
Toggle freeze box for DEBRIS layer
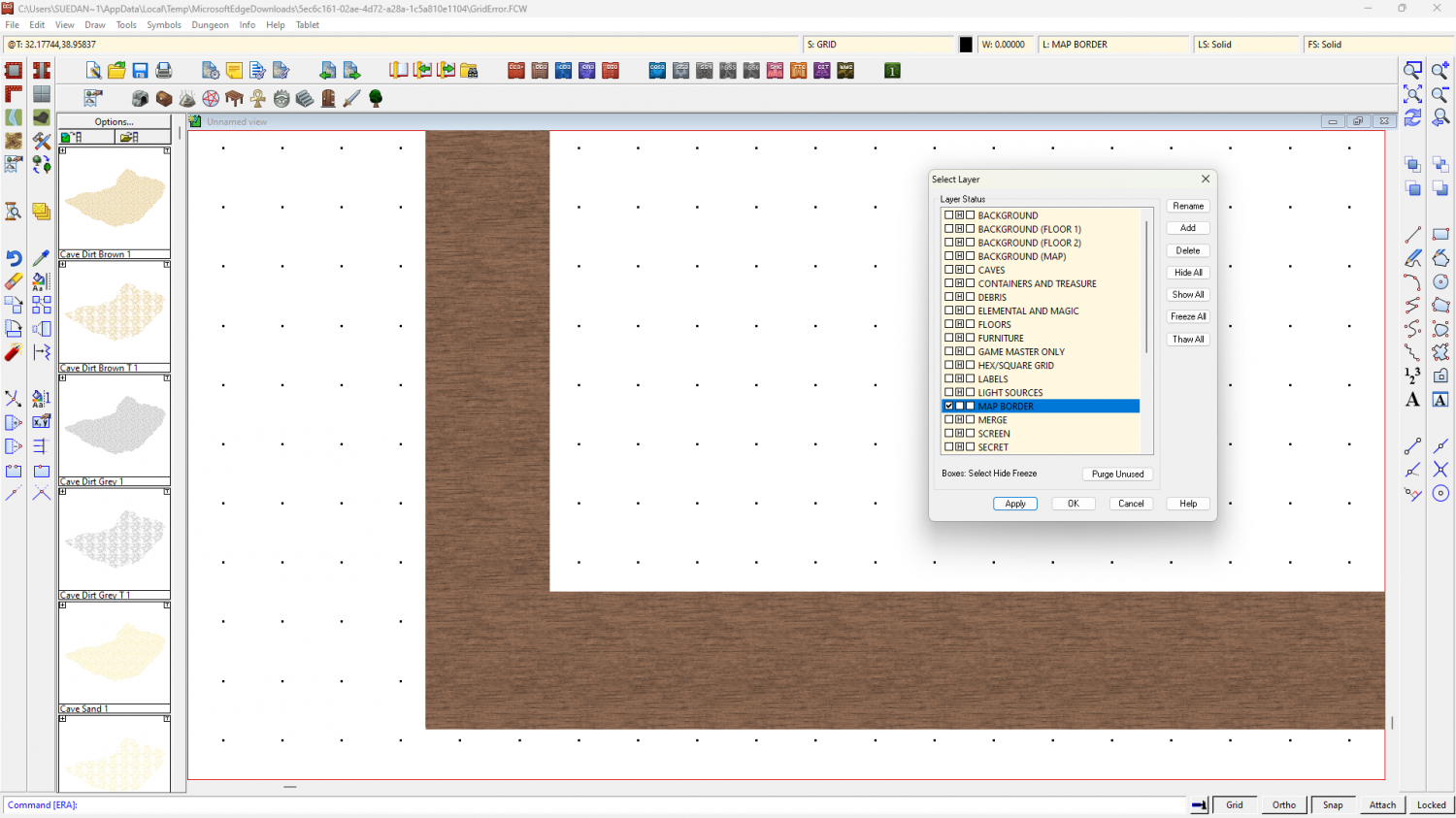click(971, 297)
